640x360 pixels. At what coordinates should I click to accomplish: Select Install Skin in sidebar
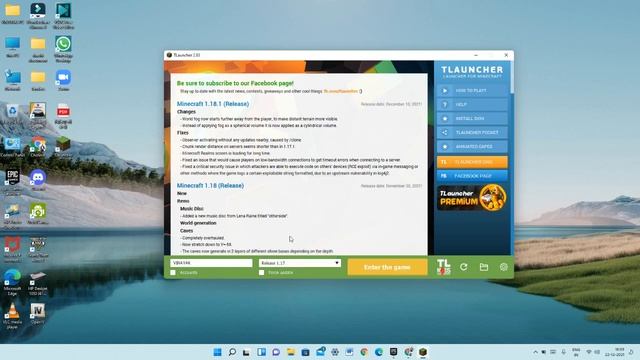(472, 118)
